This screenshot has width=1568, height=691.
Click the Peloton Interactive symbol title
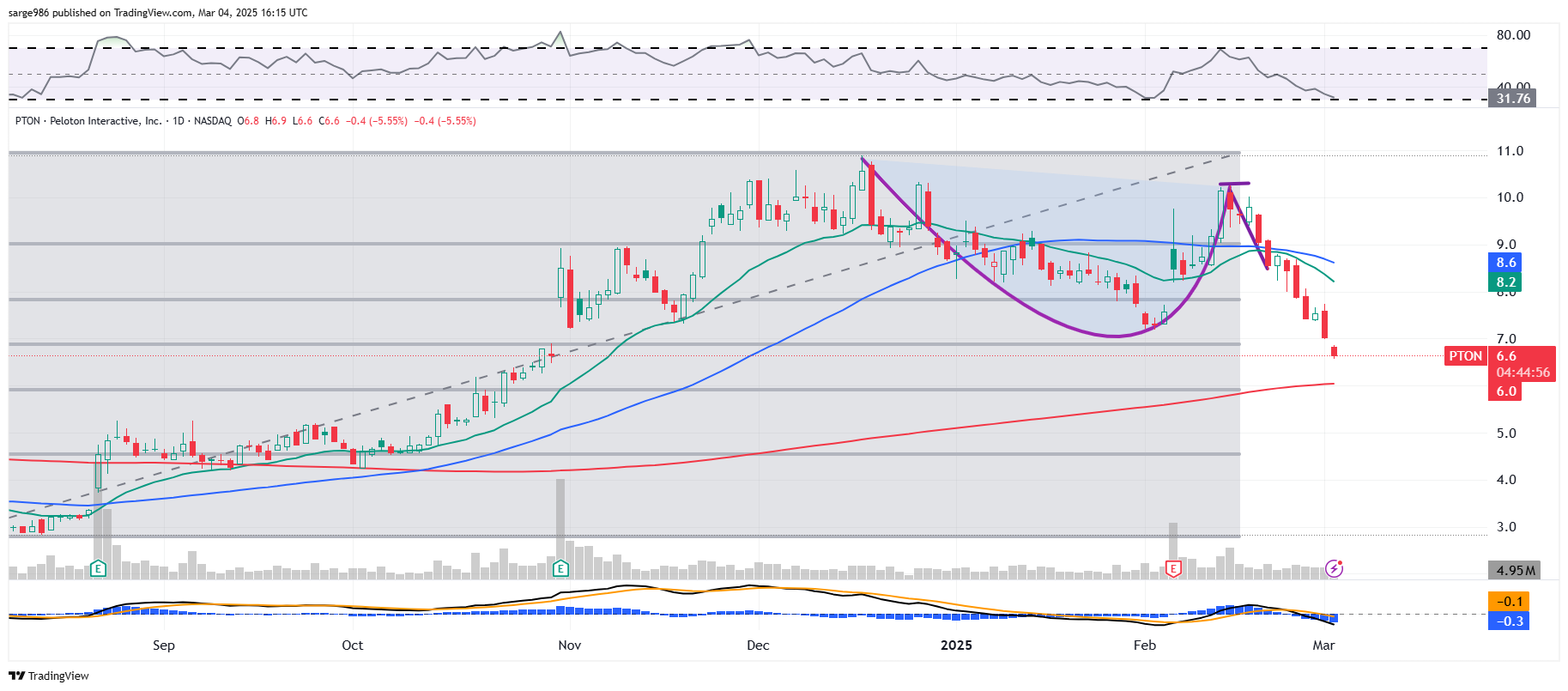(106, 121)
